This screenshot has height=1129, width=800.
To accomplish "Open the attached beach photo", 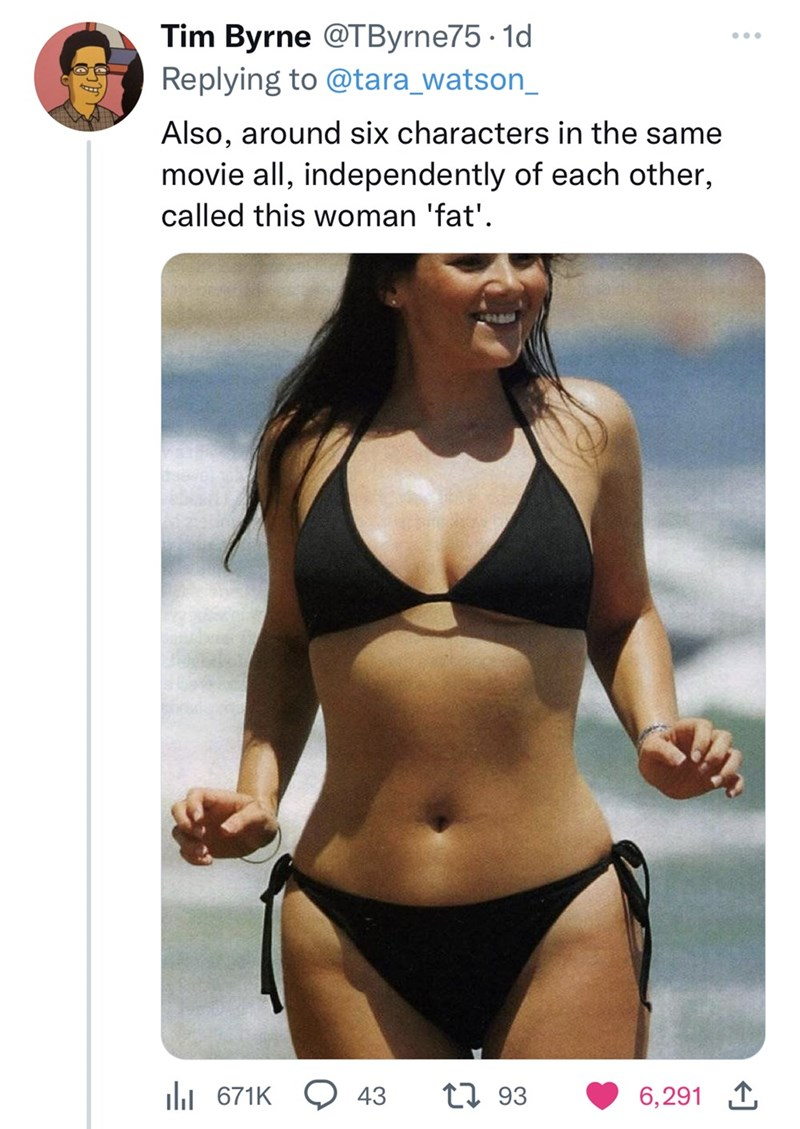I will (x=463, y=655).
